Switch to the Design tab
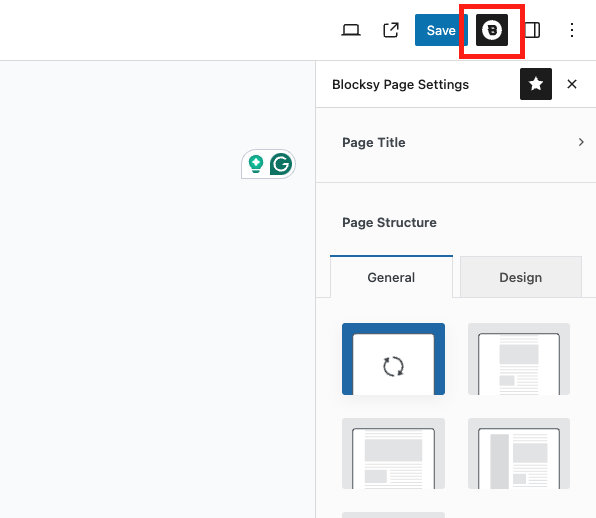 [x=521, y=277]
